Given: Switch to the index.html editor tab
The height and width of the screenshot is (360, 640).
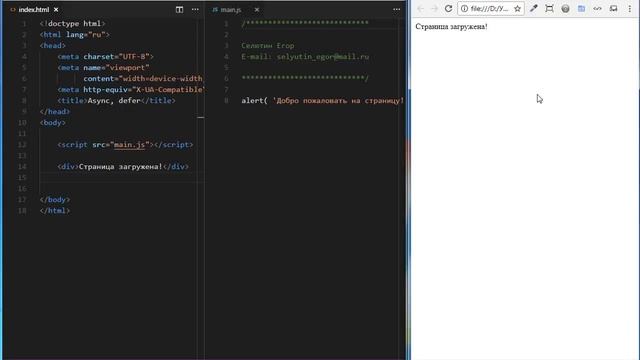Looking at the screenshot, I should coord(33,9).
